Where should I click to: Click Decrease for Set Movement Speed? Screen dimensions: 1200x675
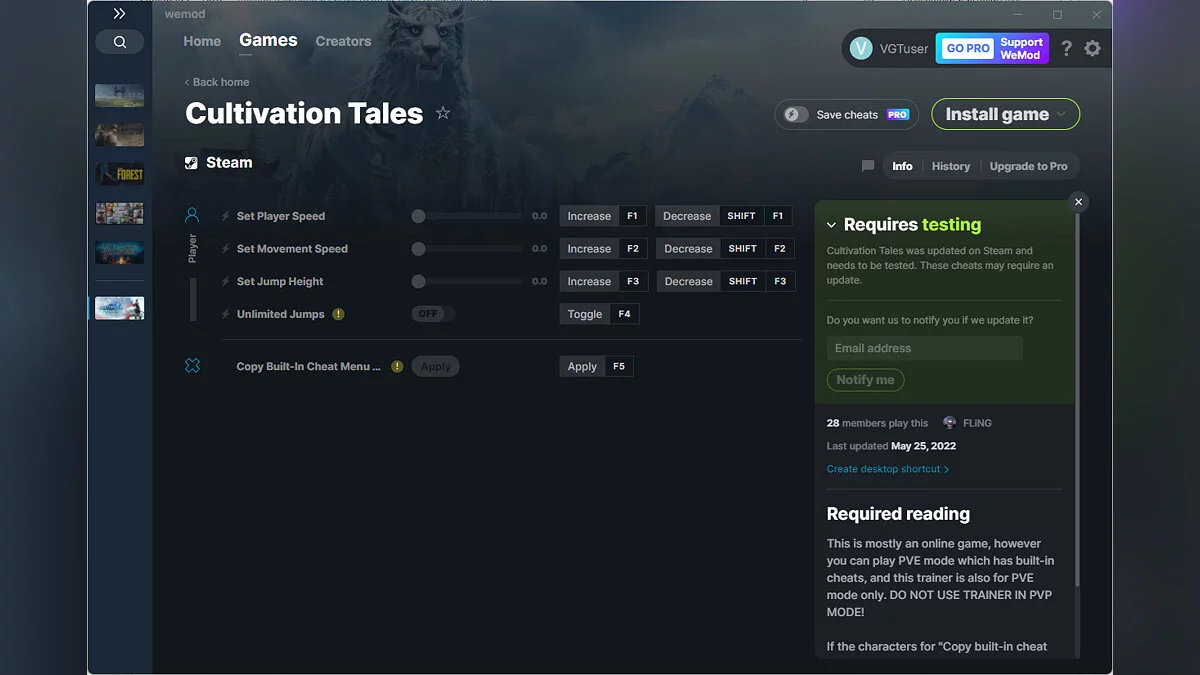[687, 249]
